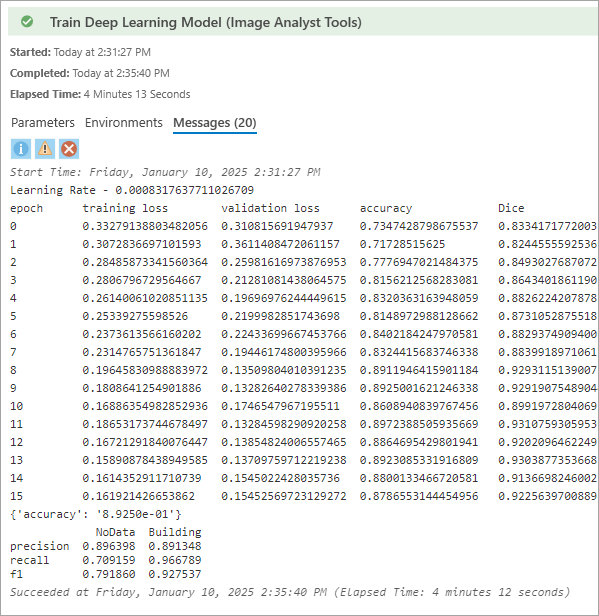Click the validation loss column header
Viewport: 599px width, 616px height.
coord(270,208)
